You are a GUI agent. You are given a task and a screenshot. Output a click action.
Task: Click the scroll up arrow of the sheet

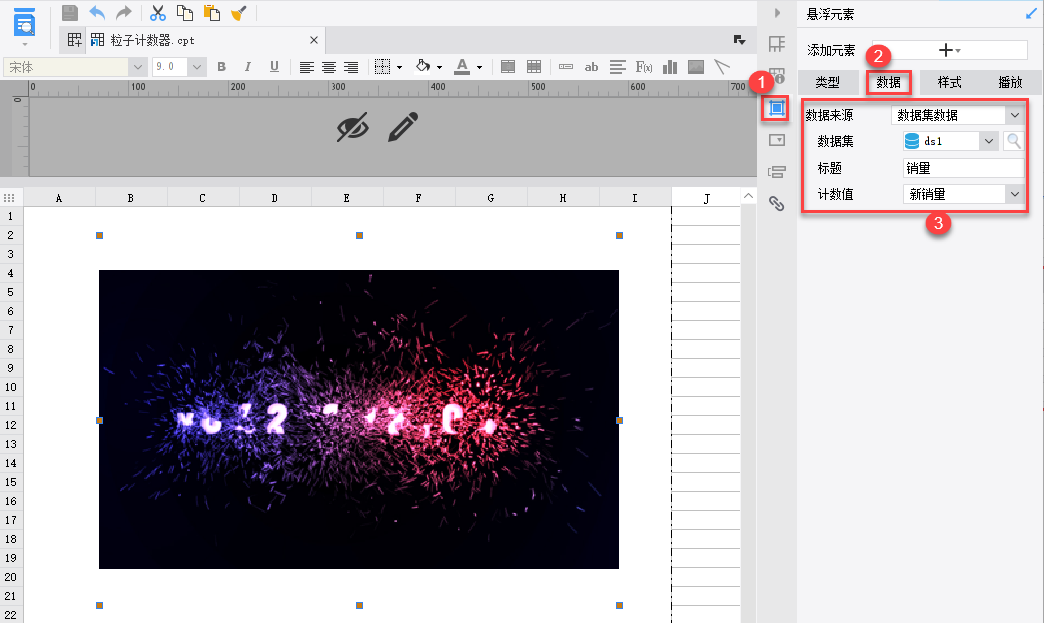(x=748, y=196)
